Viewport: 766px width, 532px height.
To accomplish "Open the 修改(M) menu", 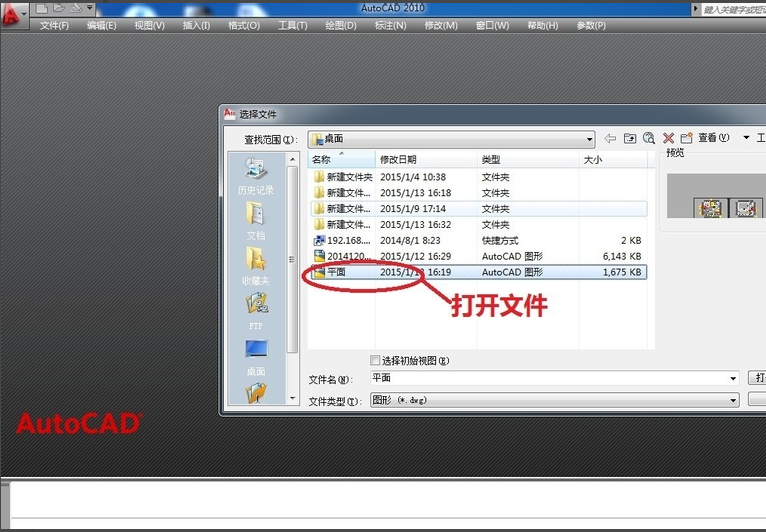I will click(x=441, y=25).
